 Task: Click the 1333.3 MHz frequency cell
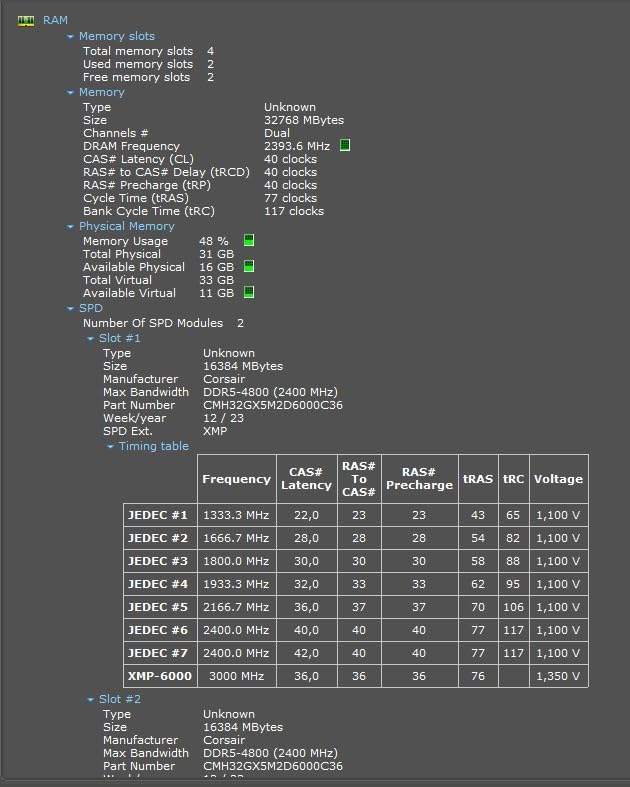pyautogui.click(x=236, y=515)
